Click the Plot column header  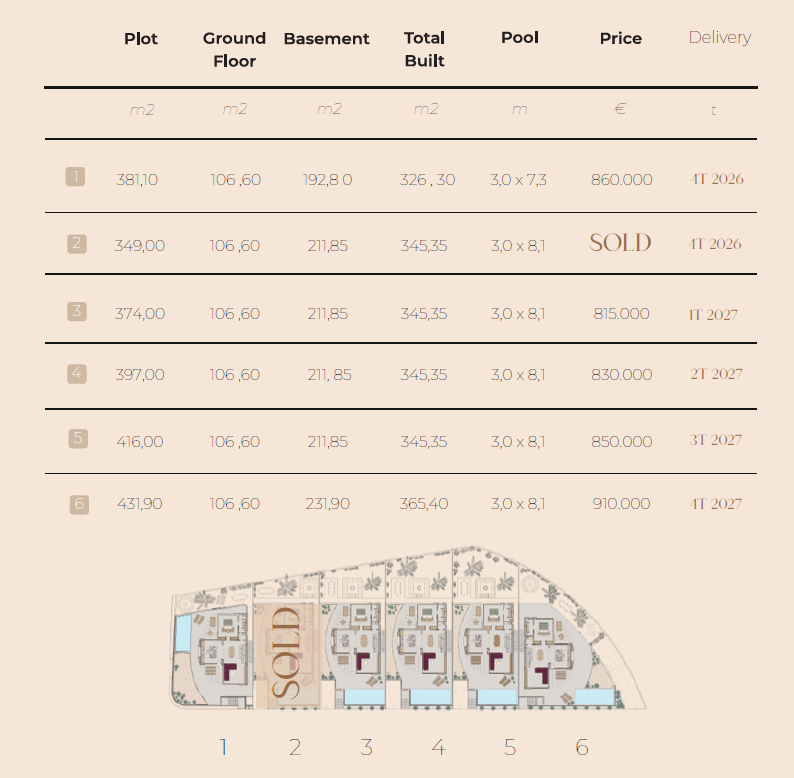[x=141, y=39]
